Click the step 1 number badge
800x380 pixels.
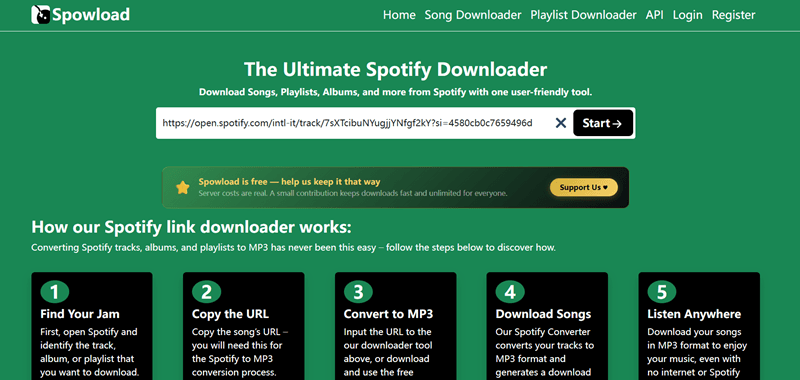(55, 292)
